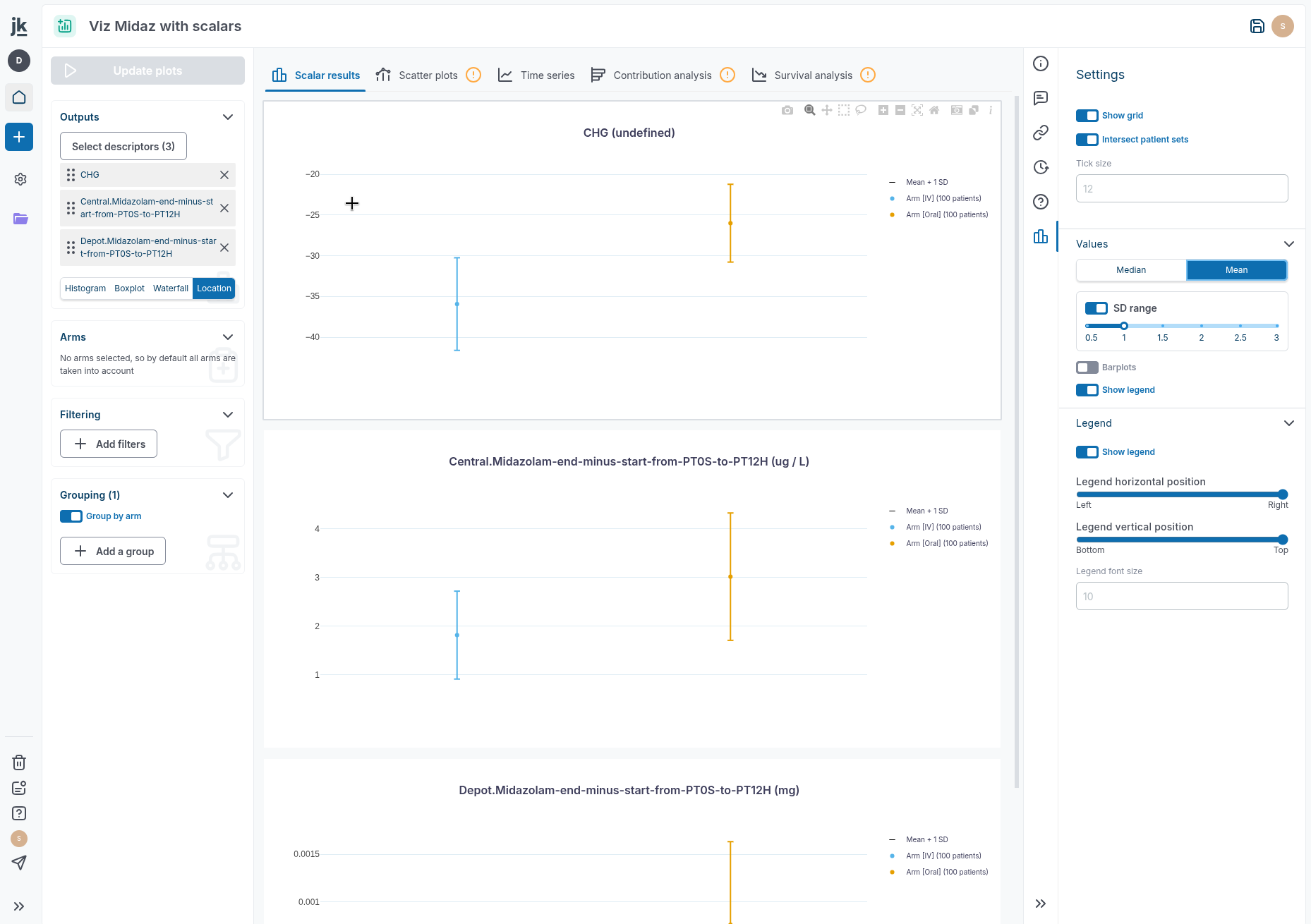Click the save icon in header
Viewport: 1311px width, 924px height.
point(1257,26)
